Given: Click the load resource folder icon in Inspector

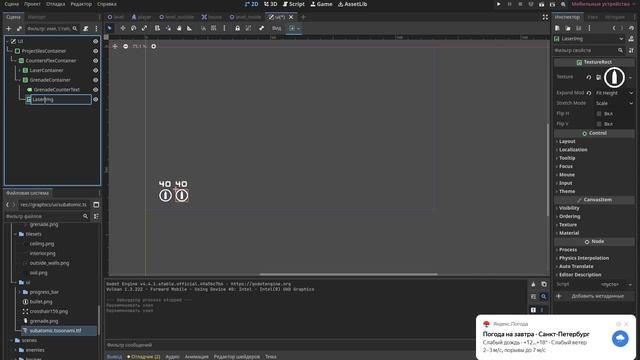Looking at the screenshot, I should pos(568,28).
